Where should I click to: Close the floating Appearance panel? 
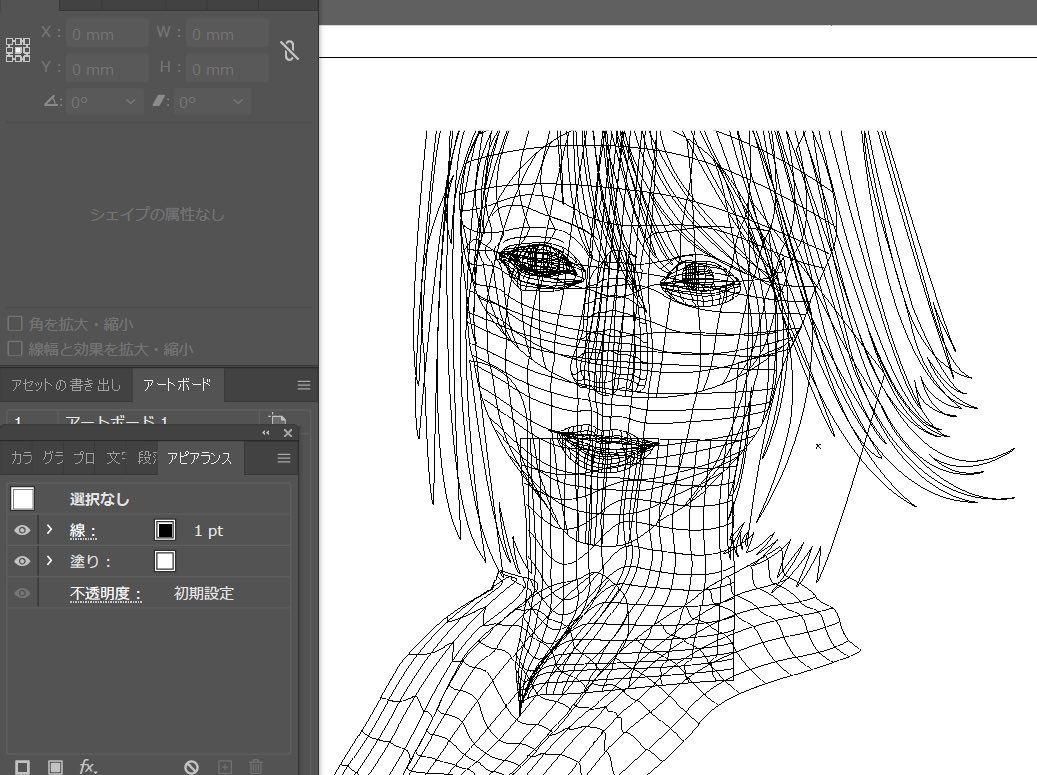tap(288, 433)
